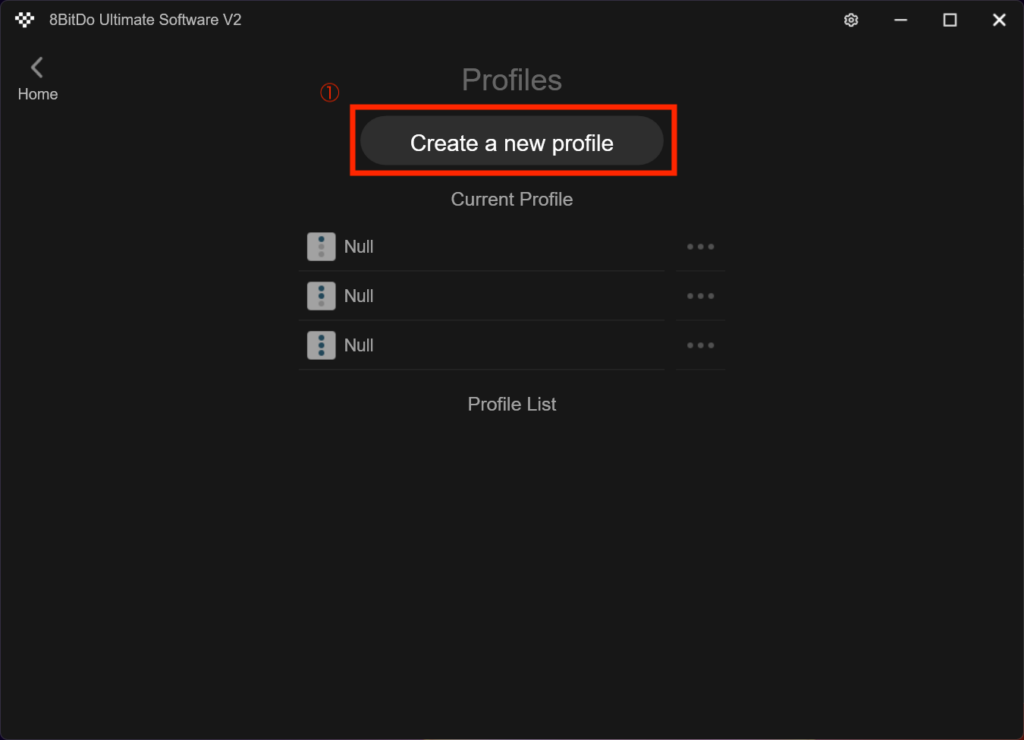Close the 8BitDo Ultimate Software window
The image size is (1024, 740).
998,20
